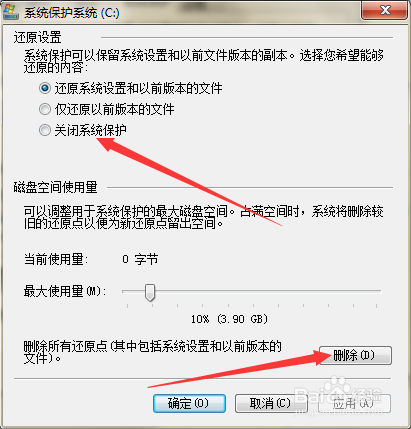Image resolution: width=411 pixels, height=429 pixels.
Task: Click the title text 系统保护系统 (C:)
Action: pos(72,13)
